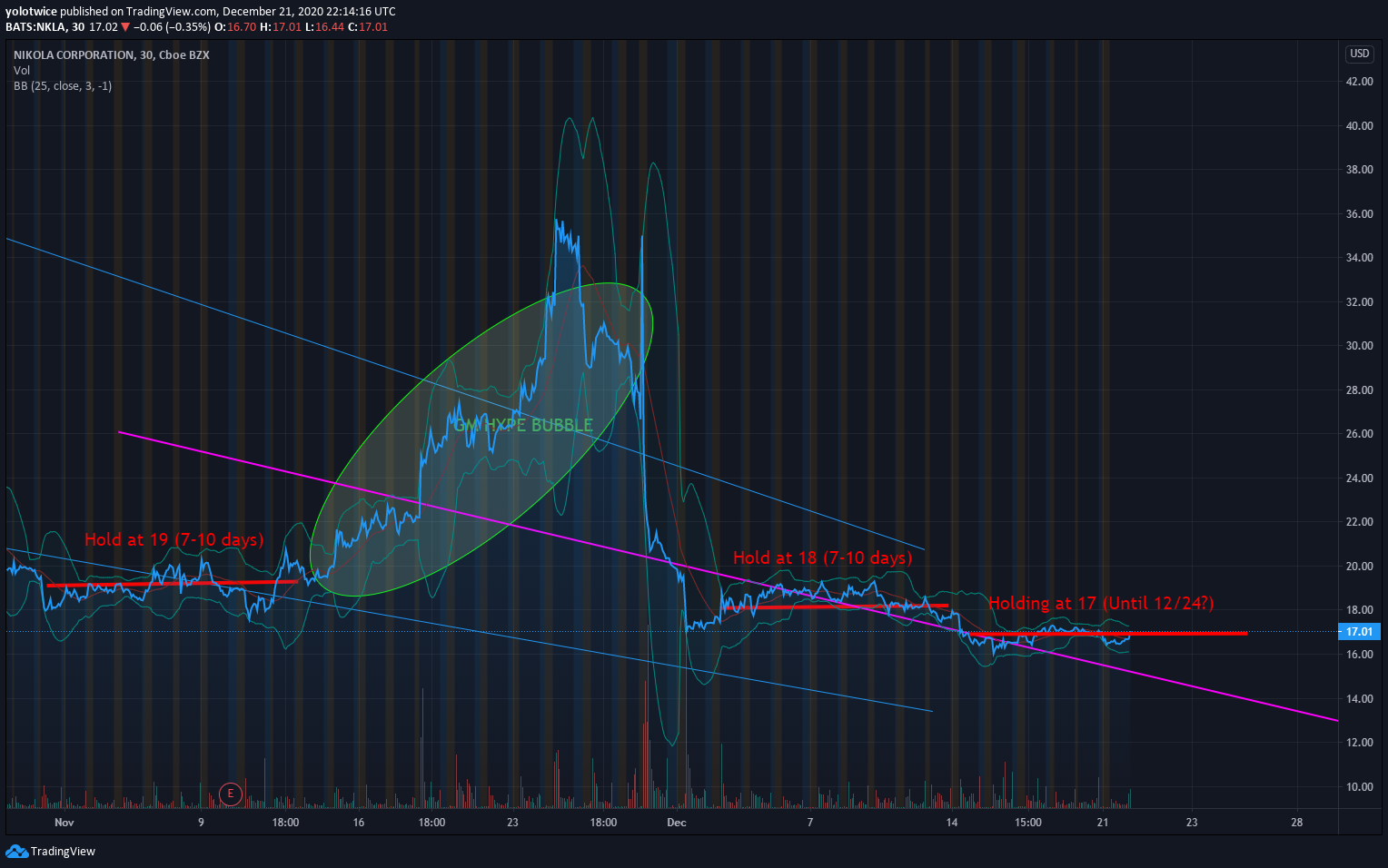
Task: Click the 17.01 current price label
Action: [1359, 632]
